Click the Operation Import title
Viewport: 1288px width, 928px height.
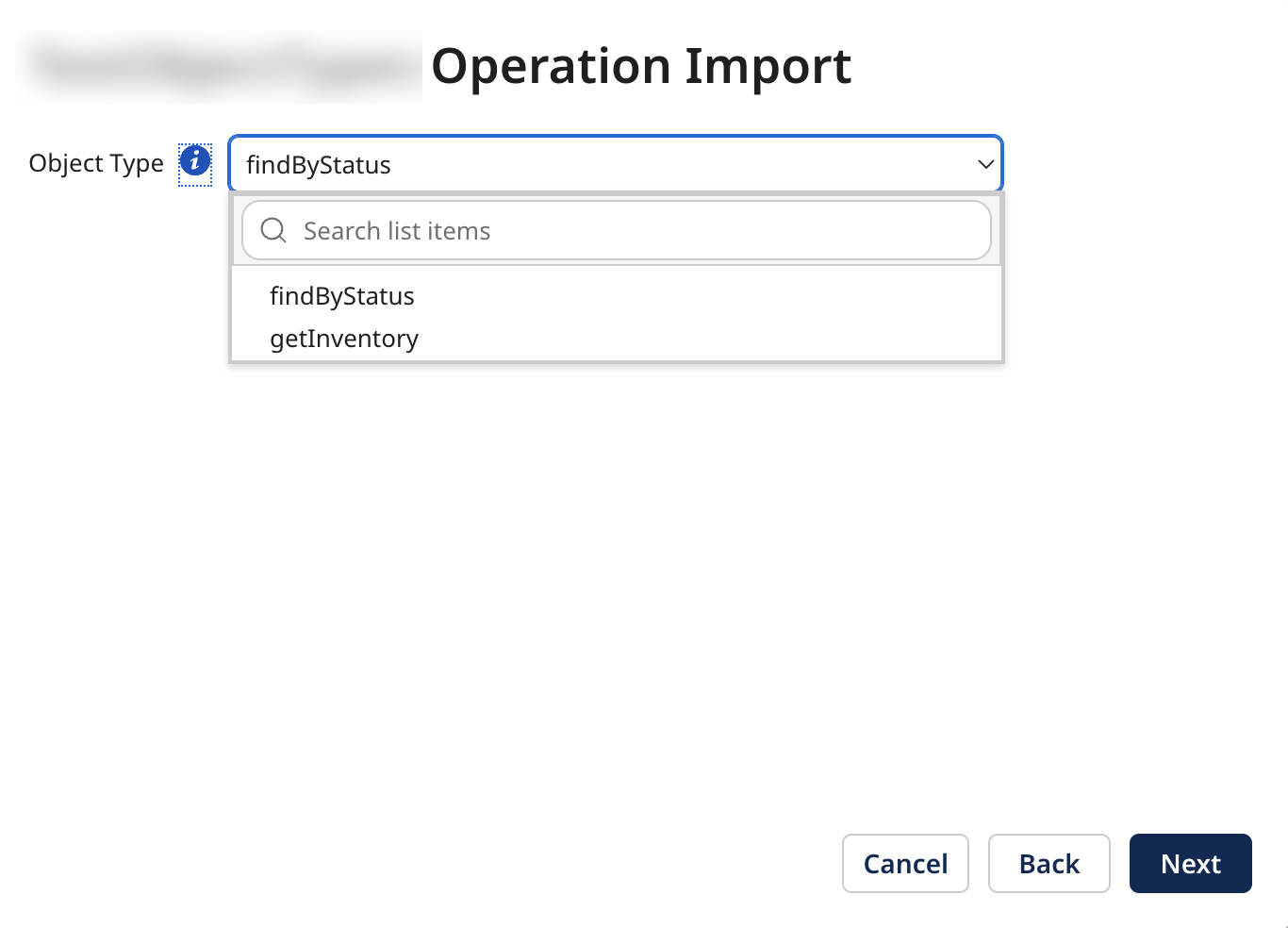tap(641, 66)
